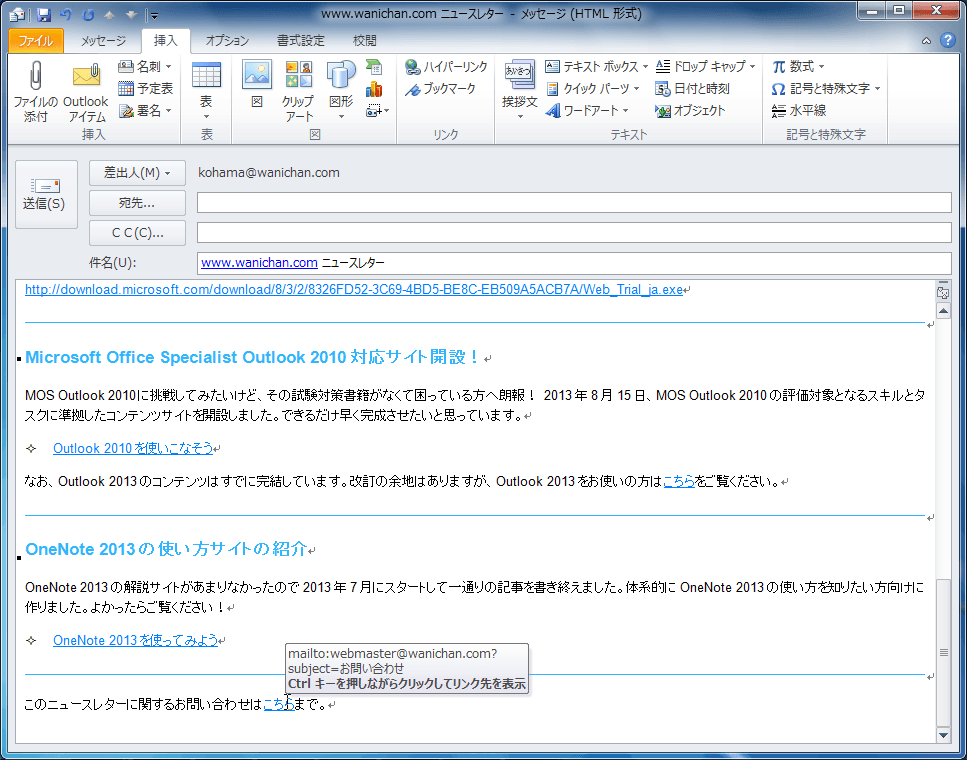Insert an Outlook アイテム

pos(86,91)
